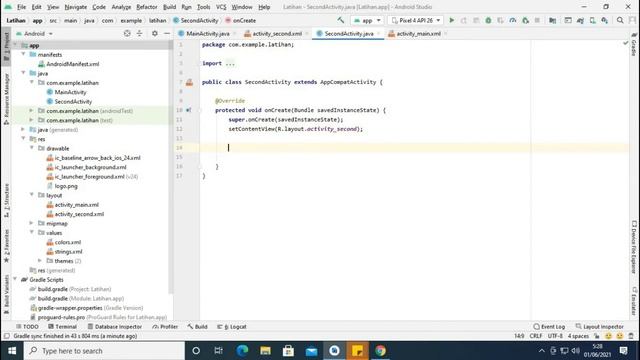This screenshot has height=360, width=640.
Task: Toggle the Favorites side tool window
Action: pos(6,246)
